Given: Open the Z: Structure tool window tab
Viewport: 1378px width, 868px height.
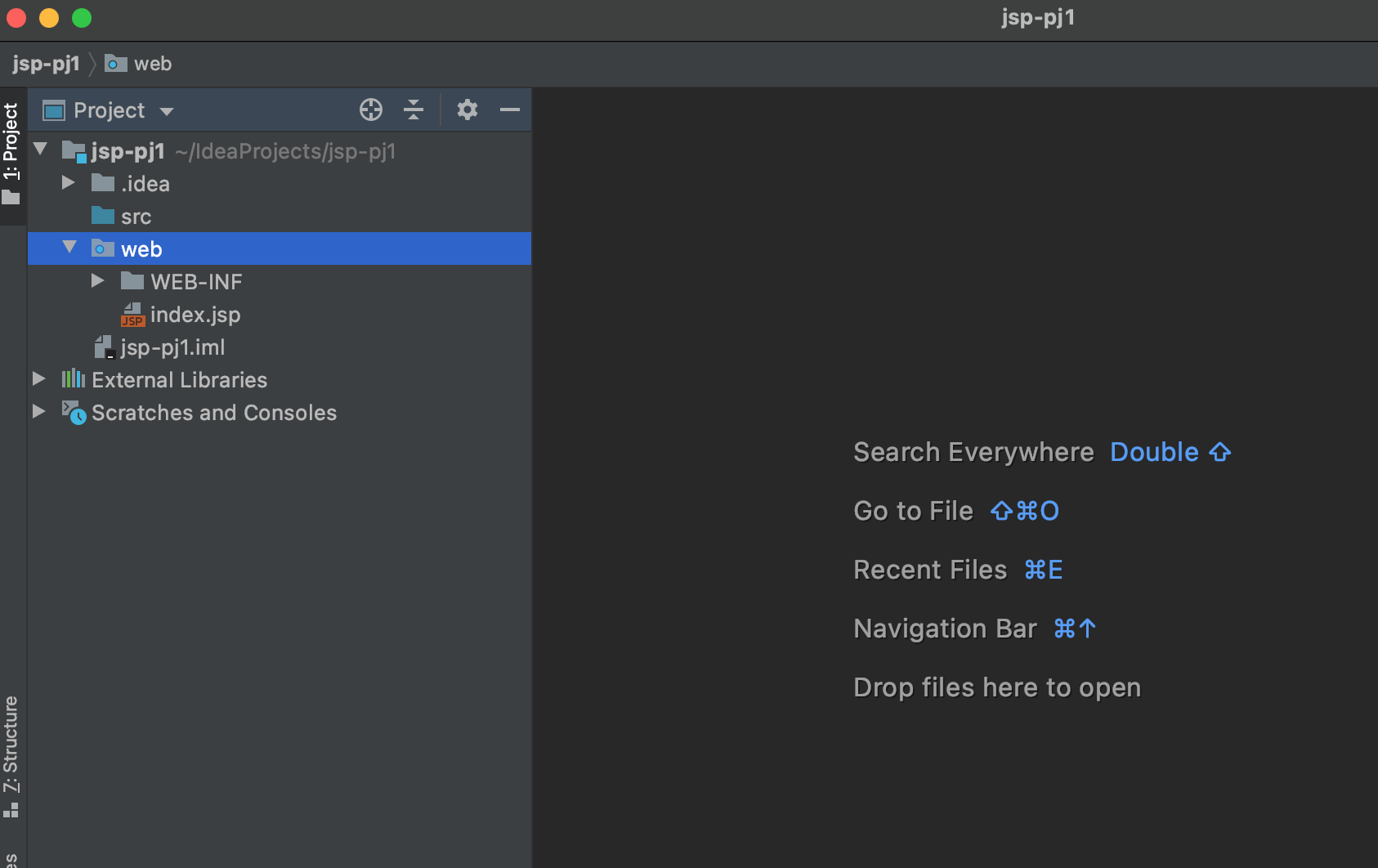Looking at the screenshot, I should coord(11,756).
